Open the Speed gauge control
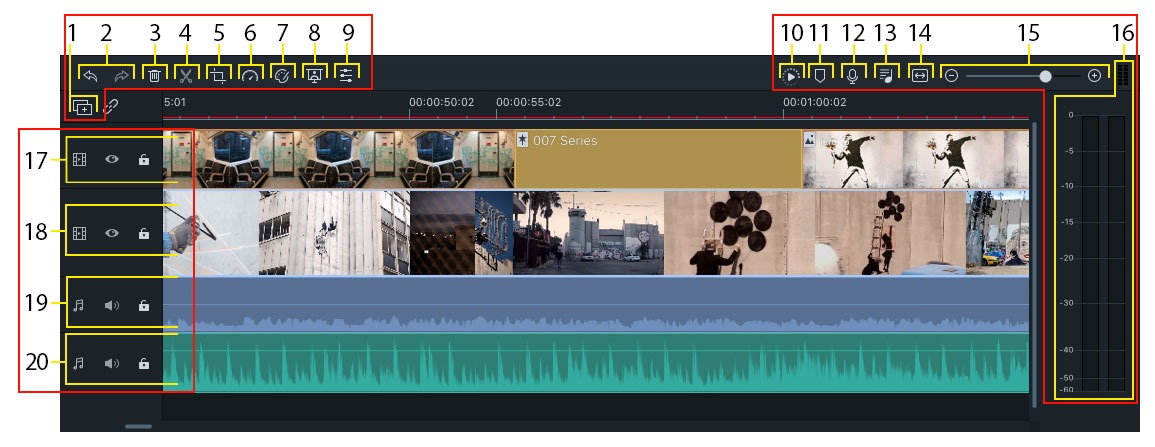The width and height of the screenshot is (1155, 447). (250, 76)
